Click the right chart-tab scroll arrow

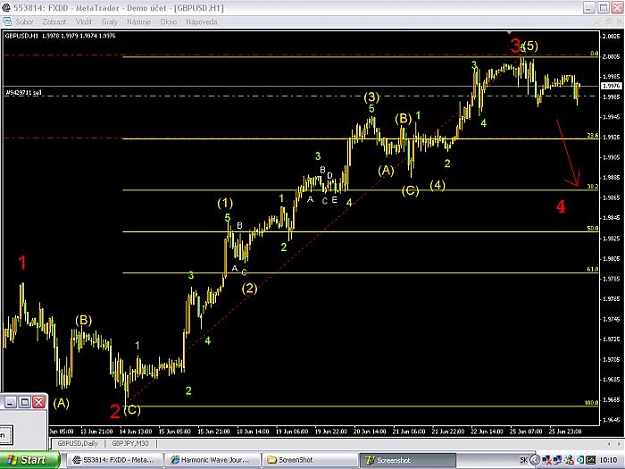[620, 443]
